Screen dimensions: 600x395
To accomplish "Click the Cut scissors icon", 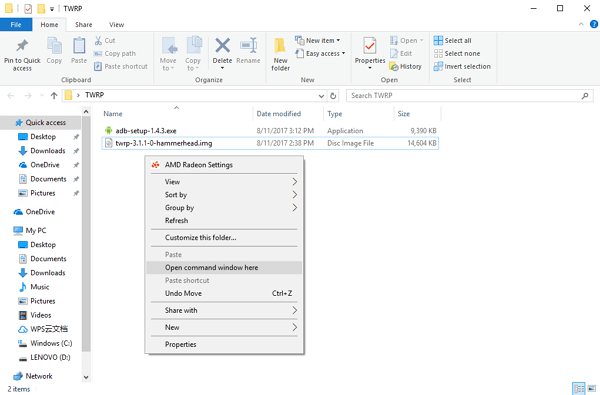I will (x=98, y=40).
